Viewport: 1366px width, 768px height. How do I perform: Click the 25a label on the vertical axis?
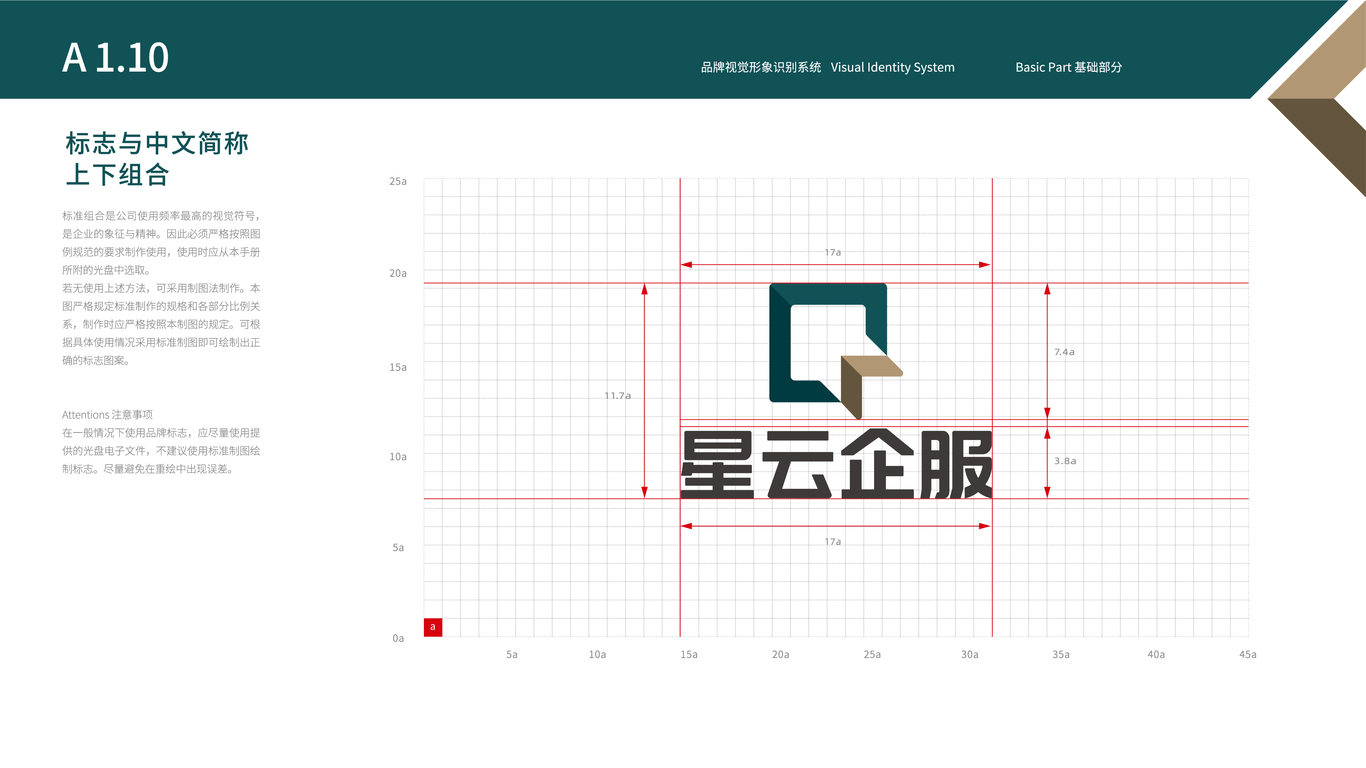tap(398, 181)
